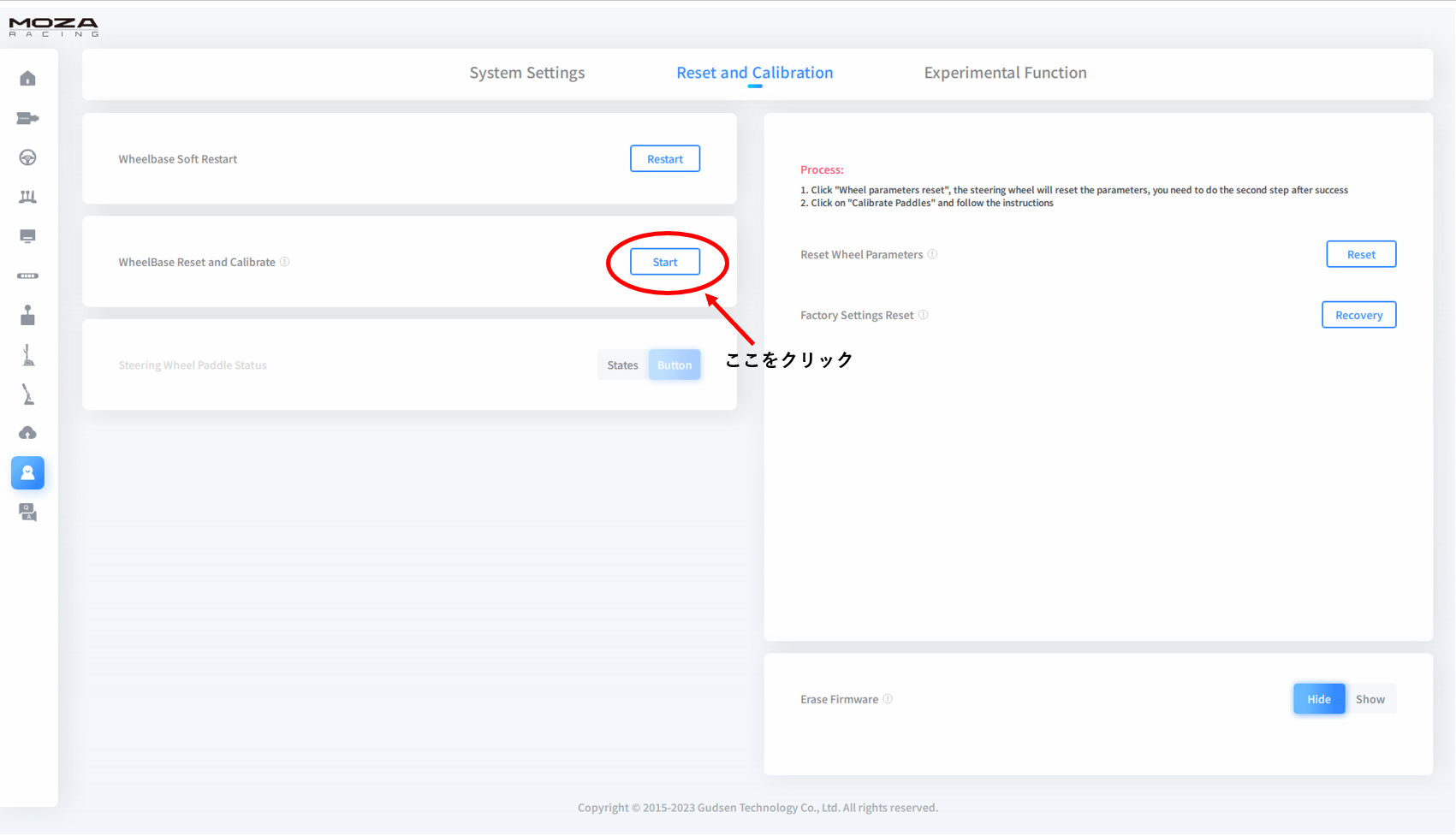The image size is (1456, 836).
Task: Open the Experimental Function tab
Action: coord(1005,73)
